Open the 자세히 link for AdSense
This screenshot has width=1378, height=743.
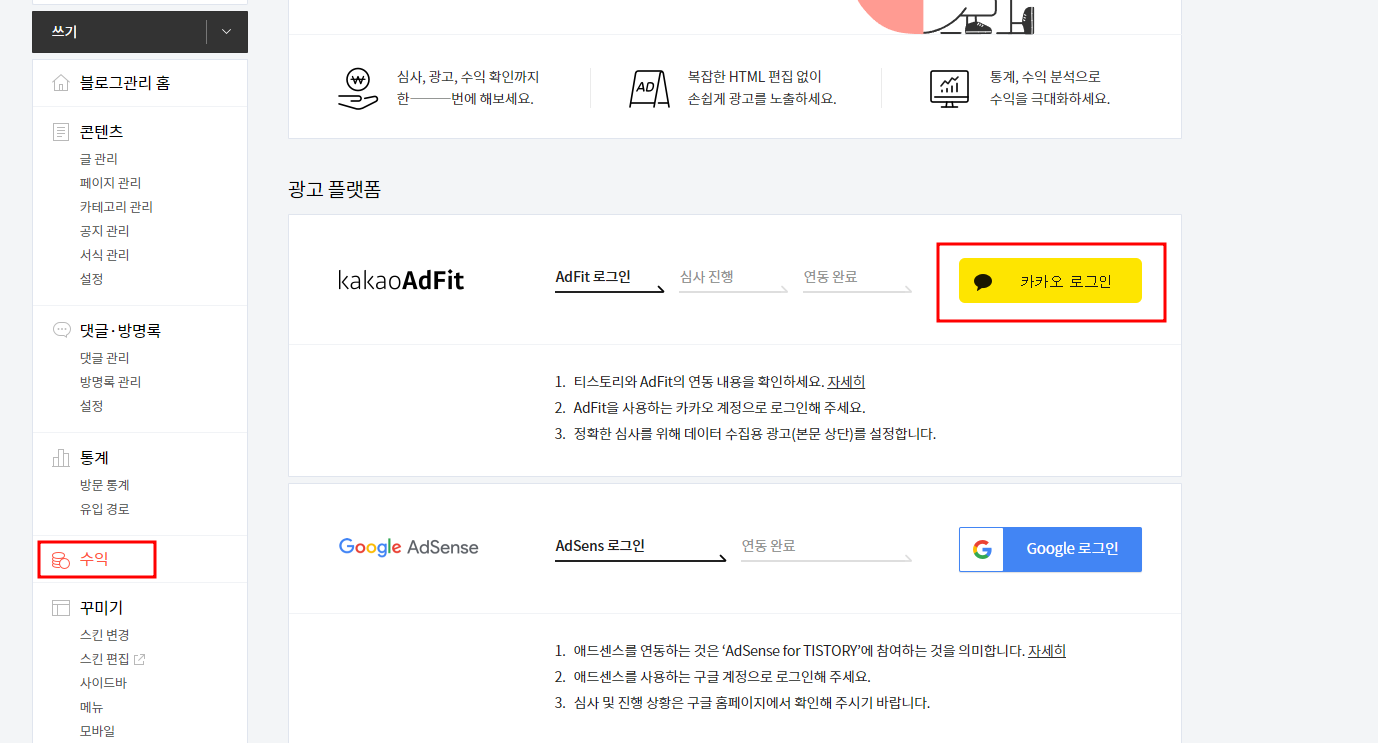pos(1047,651)
